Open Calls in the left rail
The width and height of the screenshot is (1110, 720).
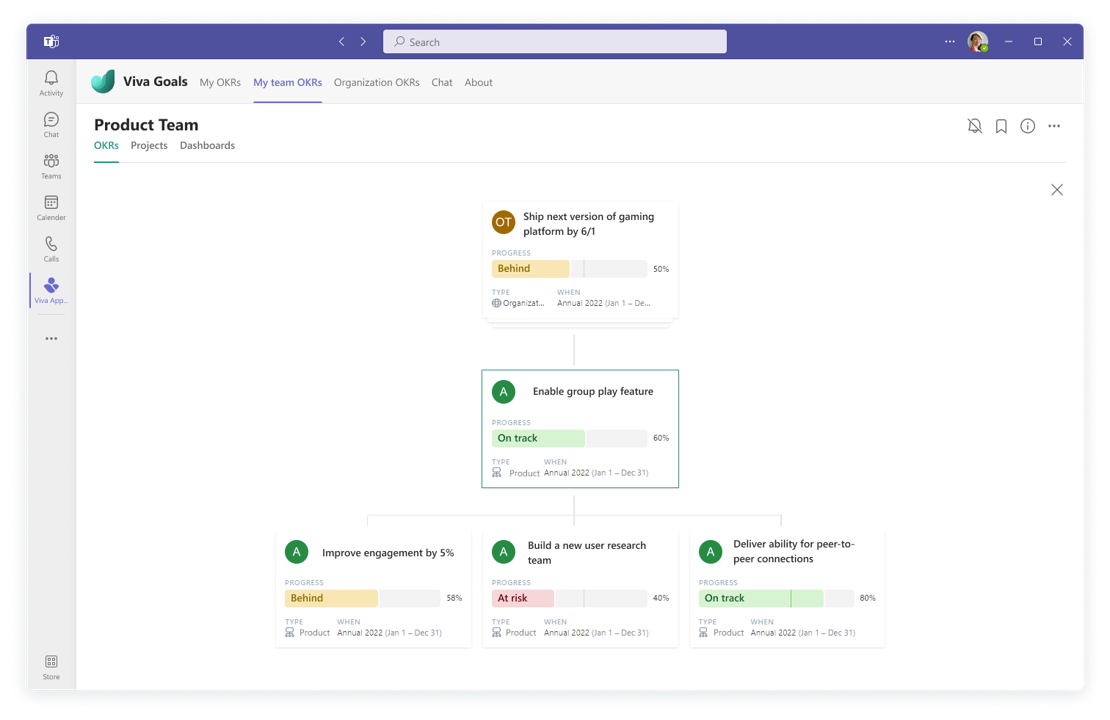pyautogui.click(x=51, y=249)
